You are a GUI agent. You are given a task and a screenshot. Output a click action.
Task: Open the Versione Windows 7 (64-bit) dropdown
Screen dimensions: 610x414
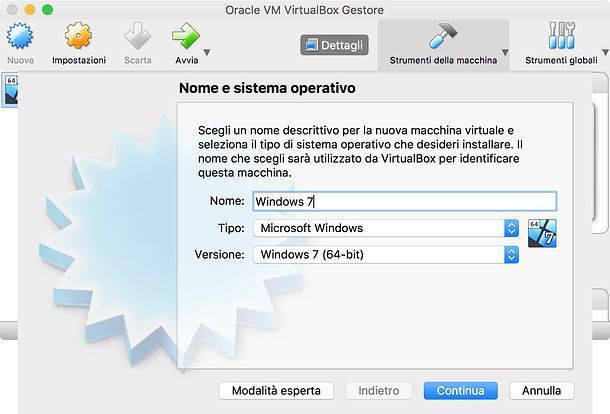point(386,254)
